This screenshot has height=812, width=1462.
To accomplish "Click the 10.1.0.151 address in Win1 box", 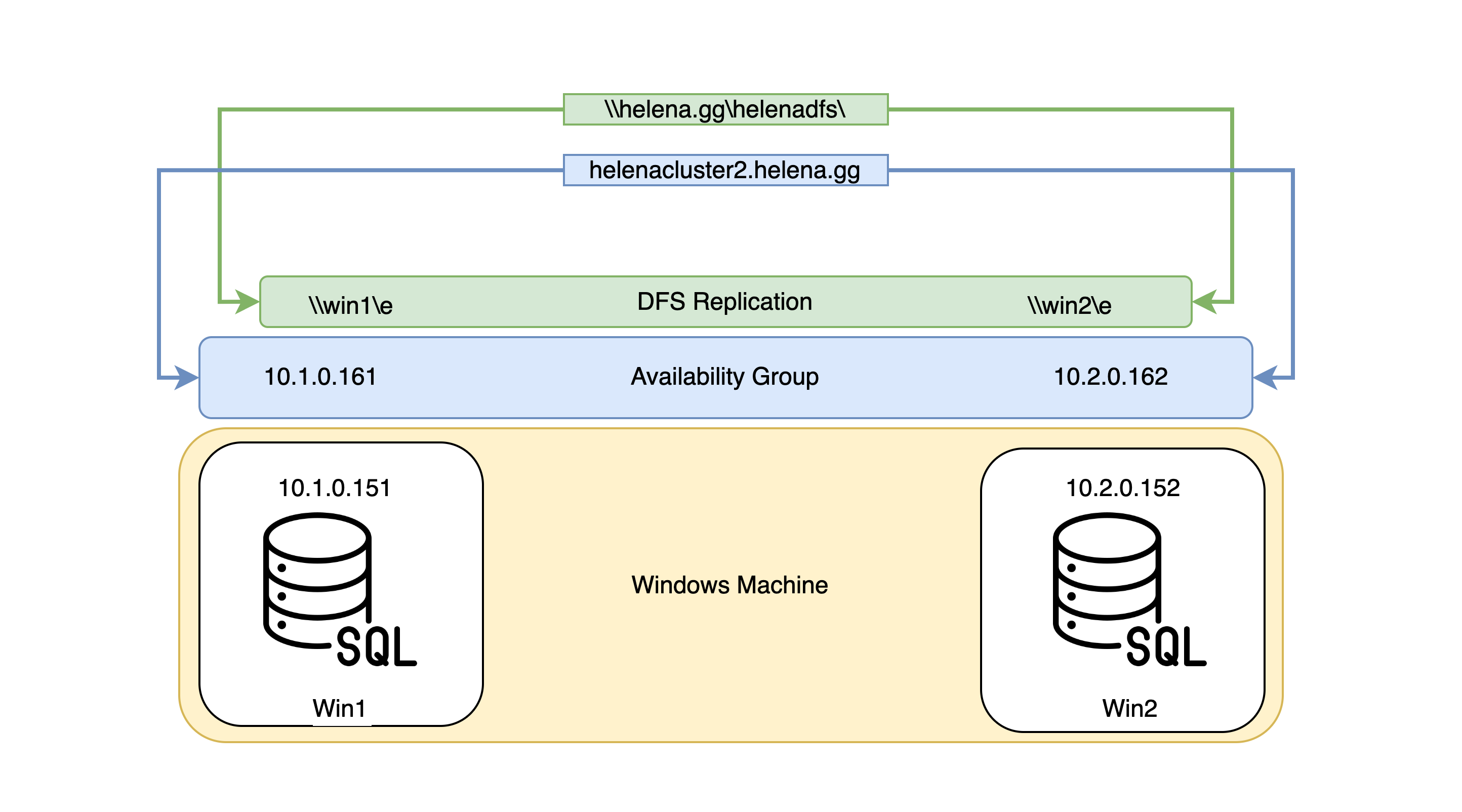I will [334, 488].
